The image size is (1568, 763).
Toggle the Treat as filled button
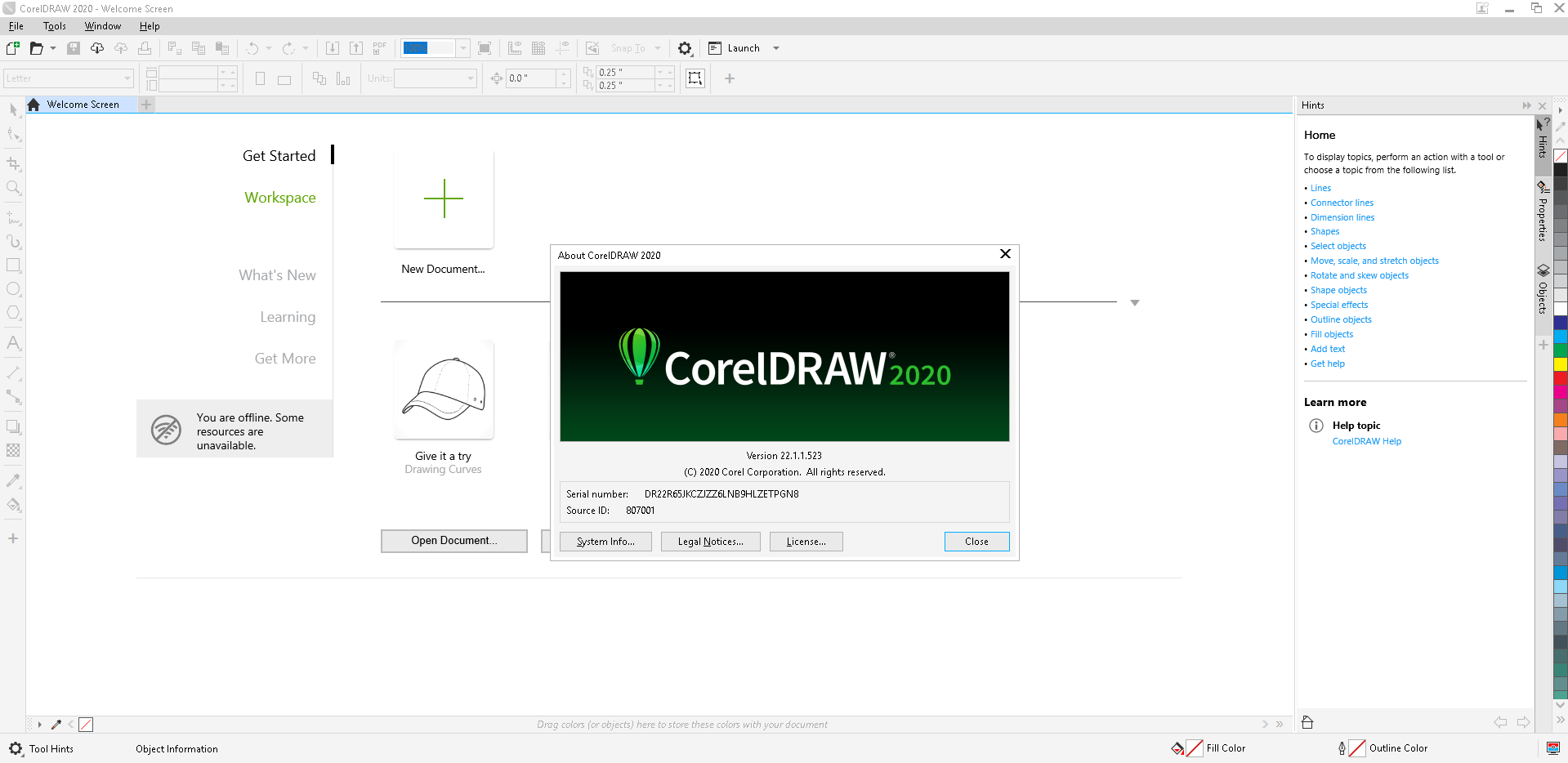point(695,78)
